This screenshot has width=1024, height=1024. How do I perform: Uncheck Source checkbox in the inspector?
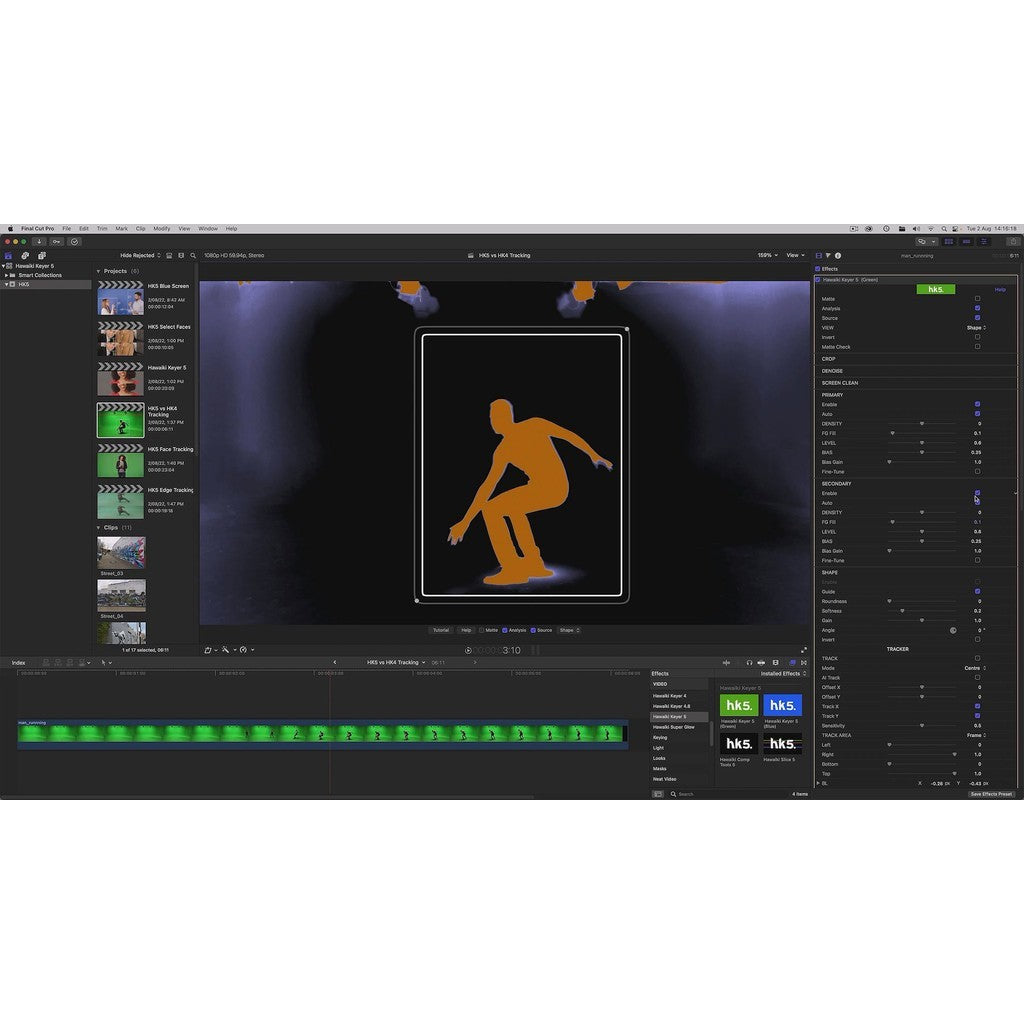click(x=978, y=317)
